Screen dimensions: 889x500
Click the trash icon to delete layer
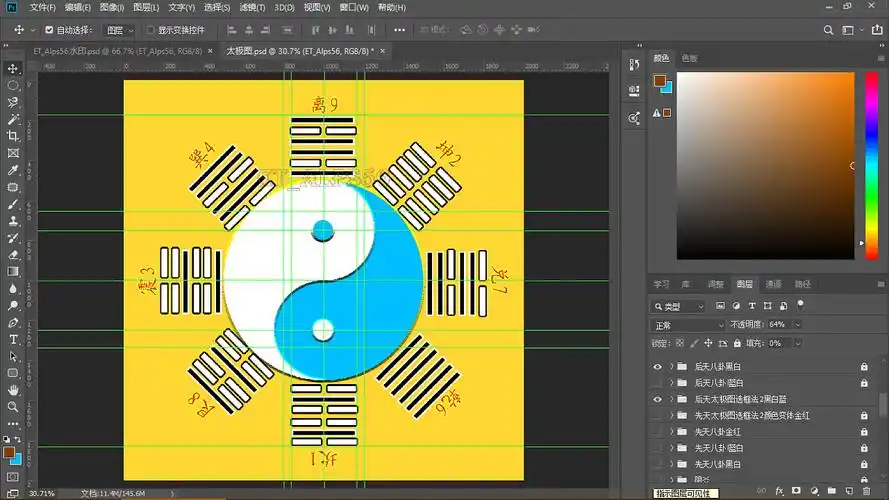pyautogui.click(x=866, y=491)
